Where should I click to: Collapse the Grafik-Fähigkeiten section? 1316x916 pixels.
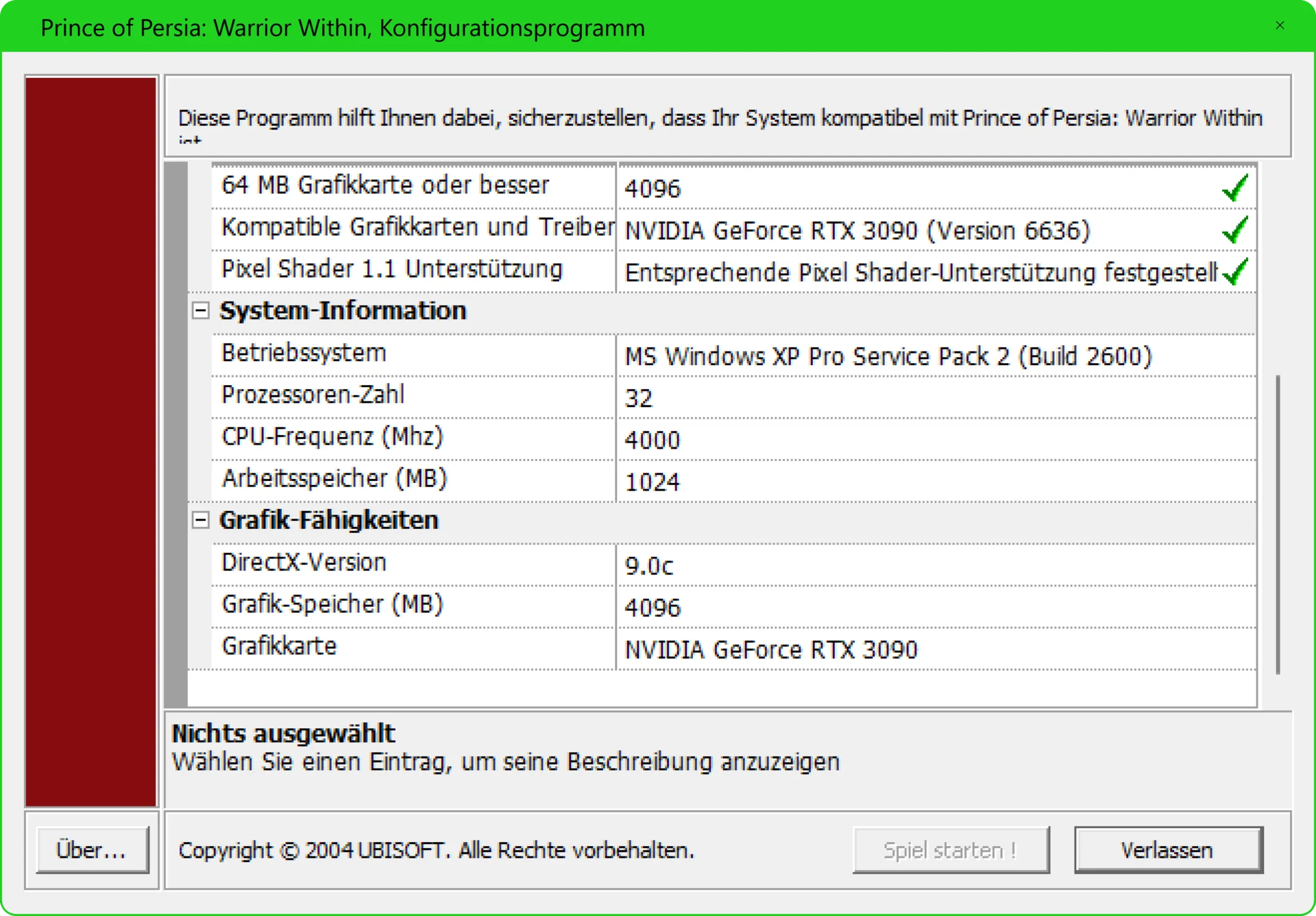click(x=200, y=521)
